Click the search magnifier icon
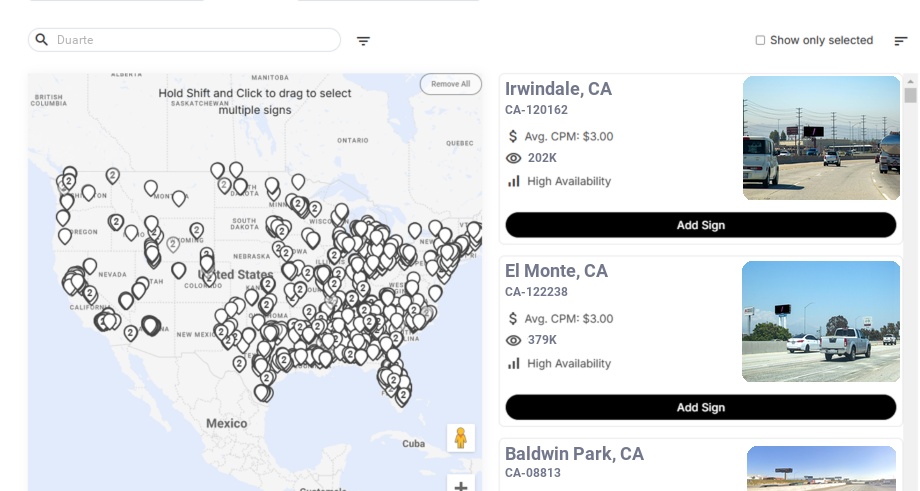The image size is (920, 491). point(42,40)
